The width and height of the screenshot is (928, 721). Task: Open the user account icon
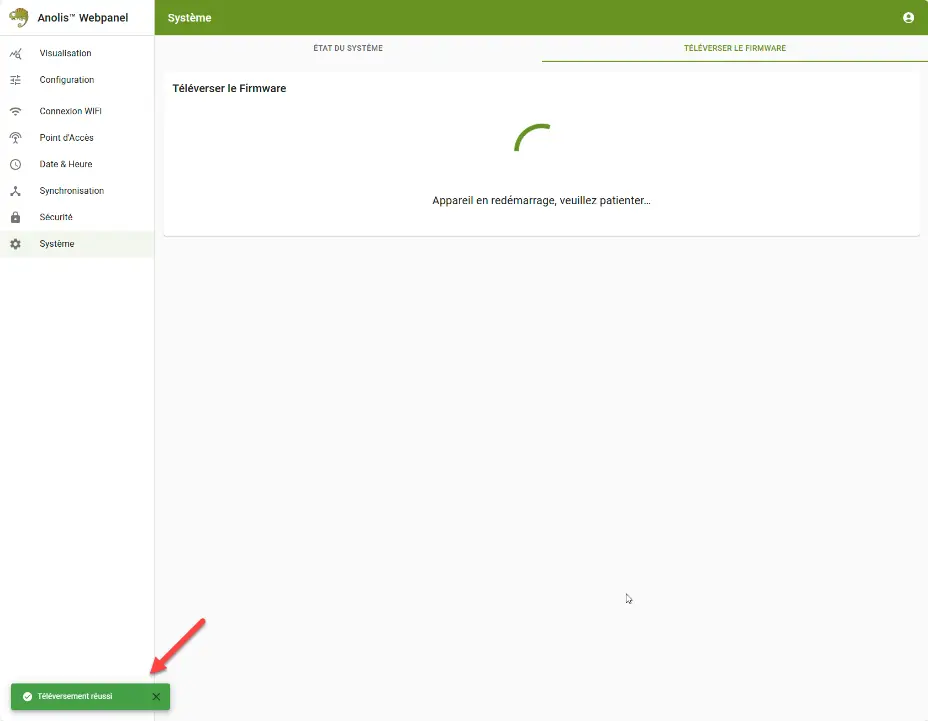(908, 18)
